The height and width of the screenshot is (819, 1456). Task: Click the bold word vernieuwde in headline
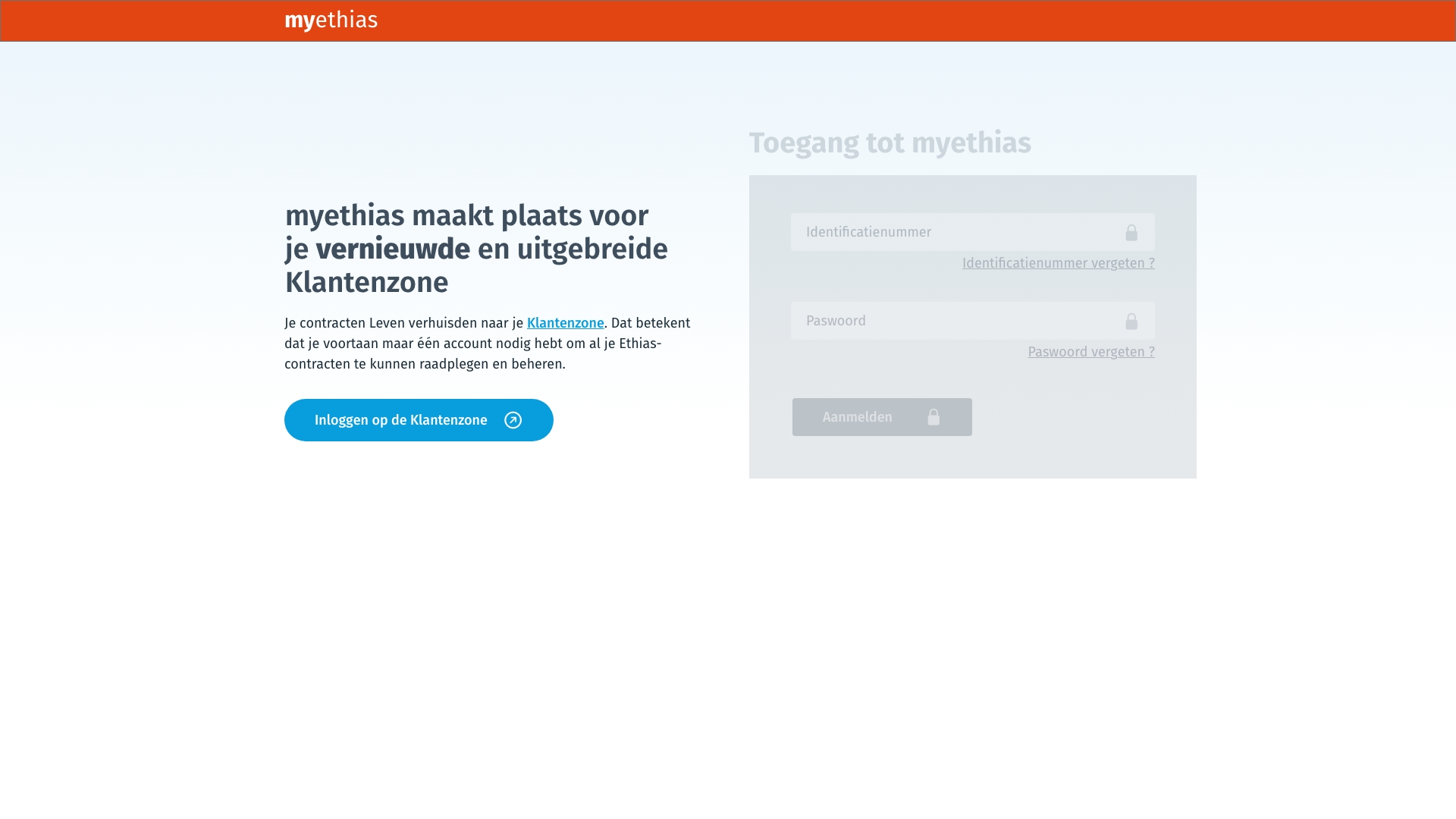393,249
